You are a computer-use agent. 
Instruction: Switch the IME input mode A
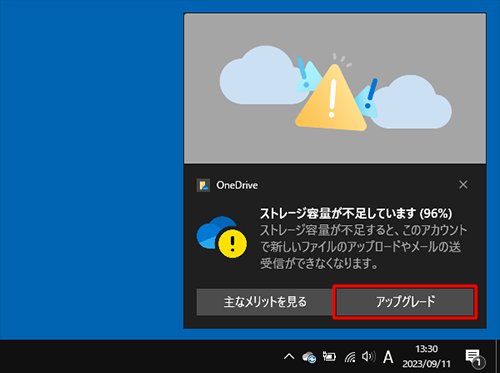(x=388, y=357)
